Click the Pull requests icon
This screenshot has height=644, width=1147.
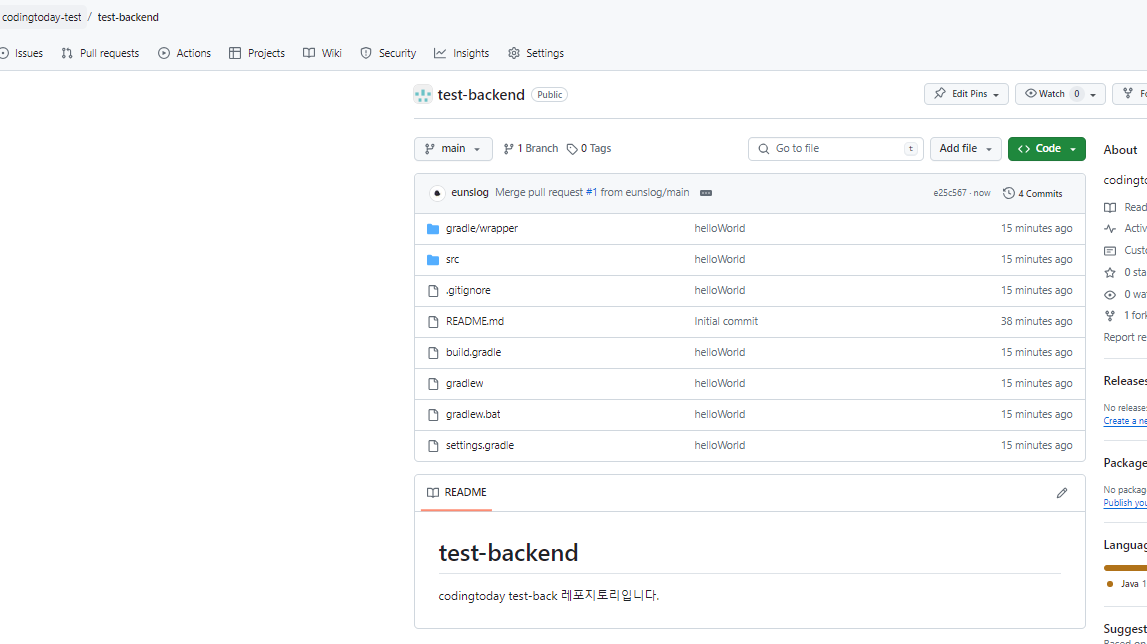pos(67,53)
